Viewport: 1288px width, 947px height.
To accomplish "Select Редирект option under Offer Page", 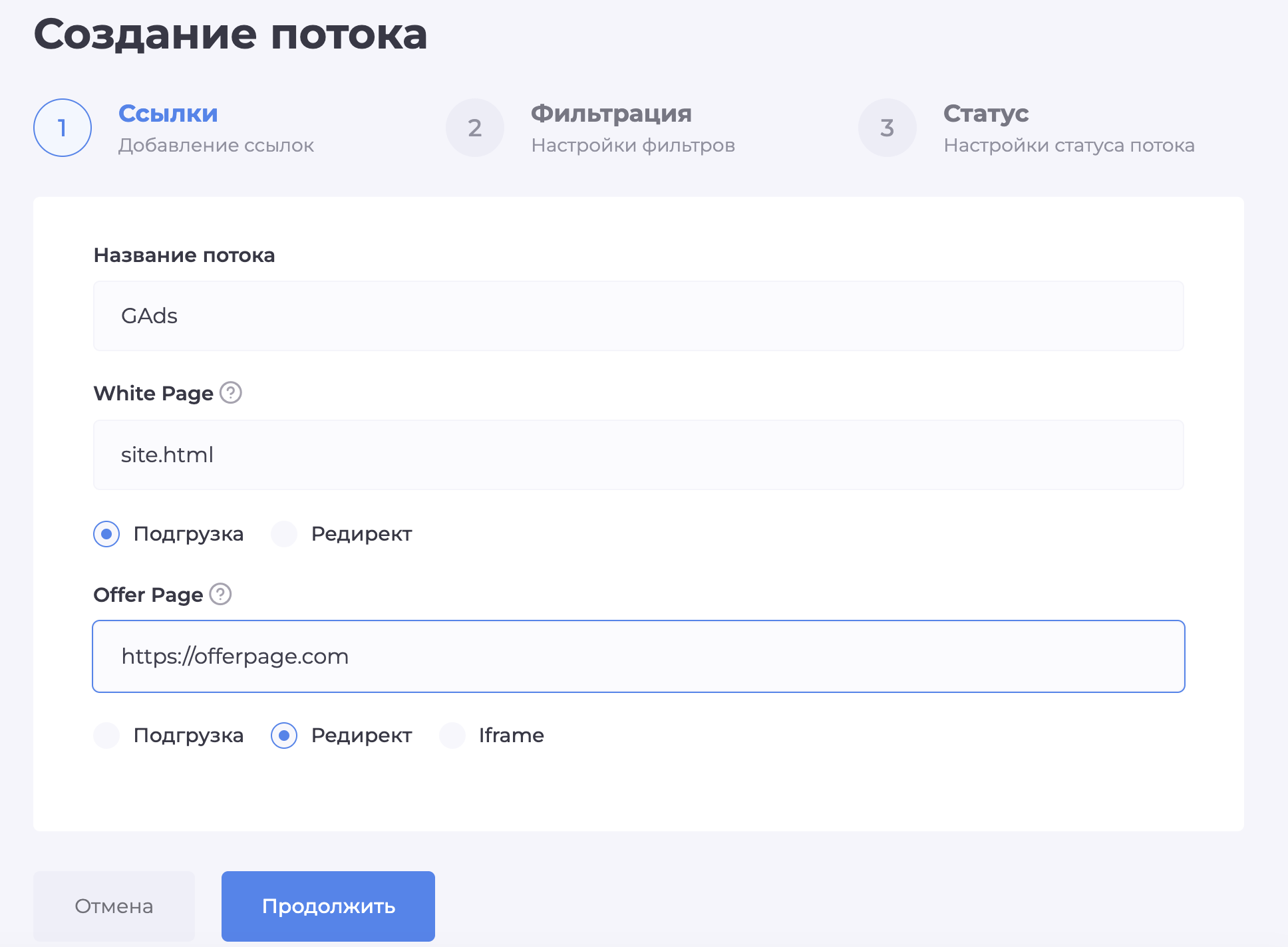I will click(x=283, y=736).
